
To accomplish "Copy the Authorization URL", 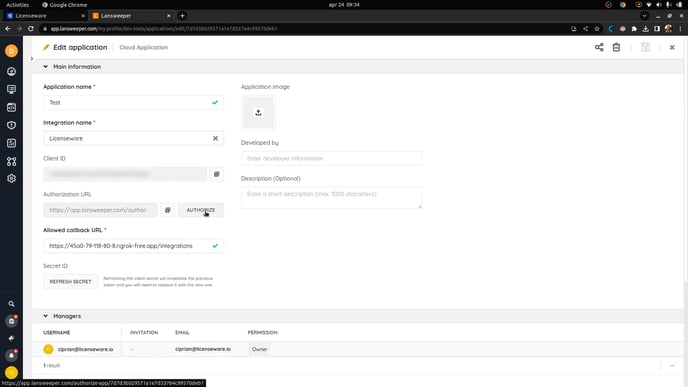I will click(168, 210).
